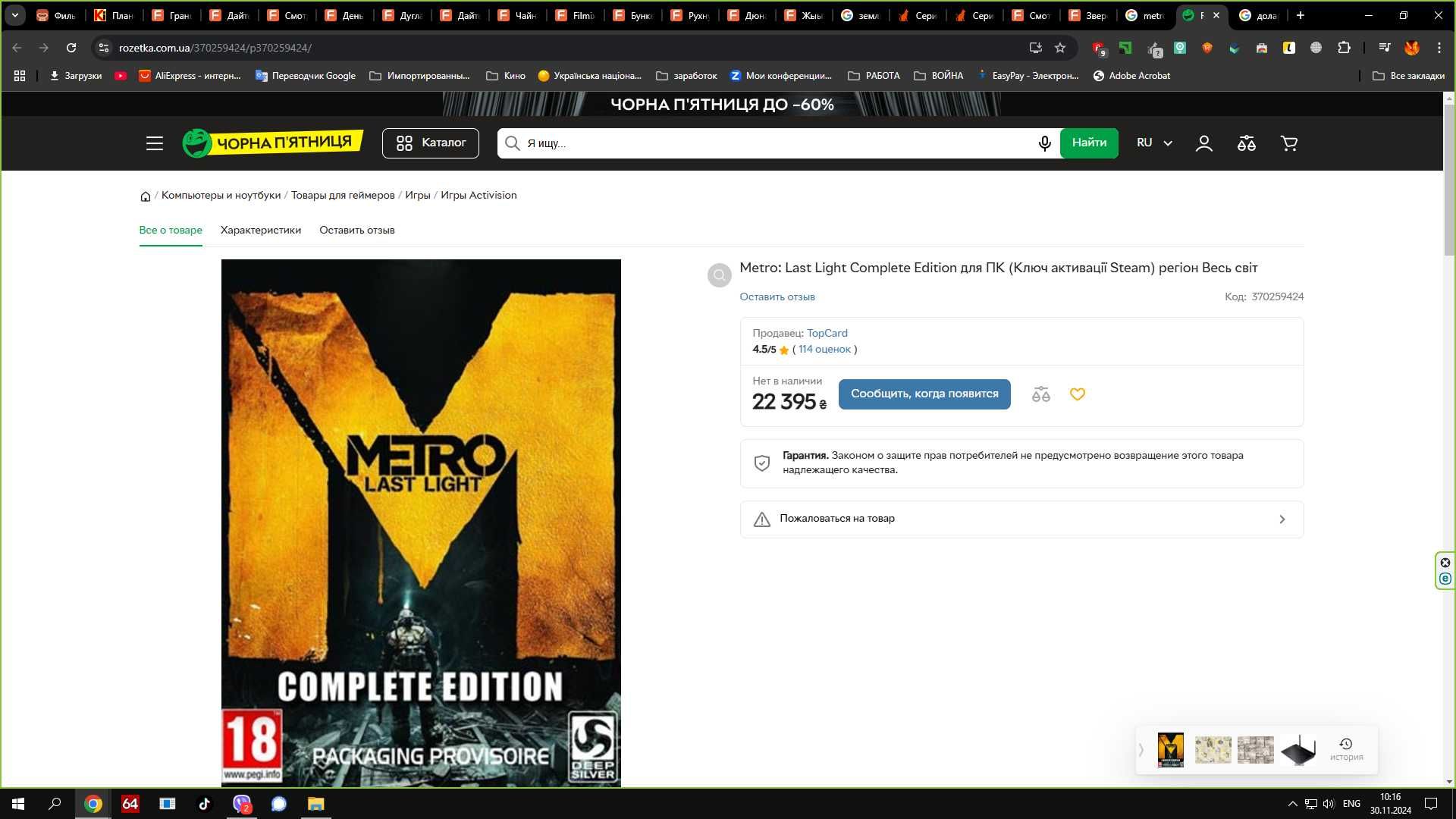Open the Кино bookmarks folder
This screenshot has height=819, width=1456.
[x=506, y=76]
